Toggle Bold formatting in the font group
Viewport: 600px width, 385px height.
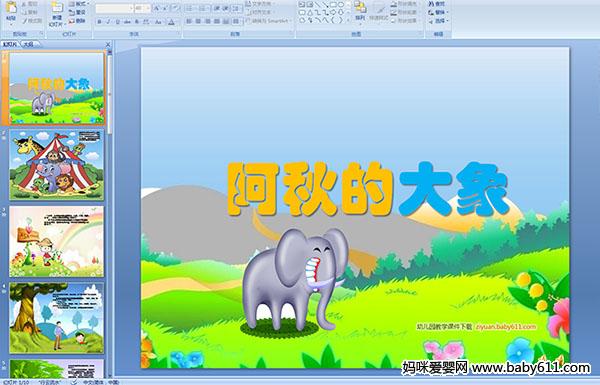point(99,22)
